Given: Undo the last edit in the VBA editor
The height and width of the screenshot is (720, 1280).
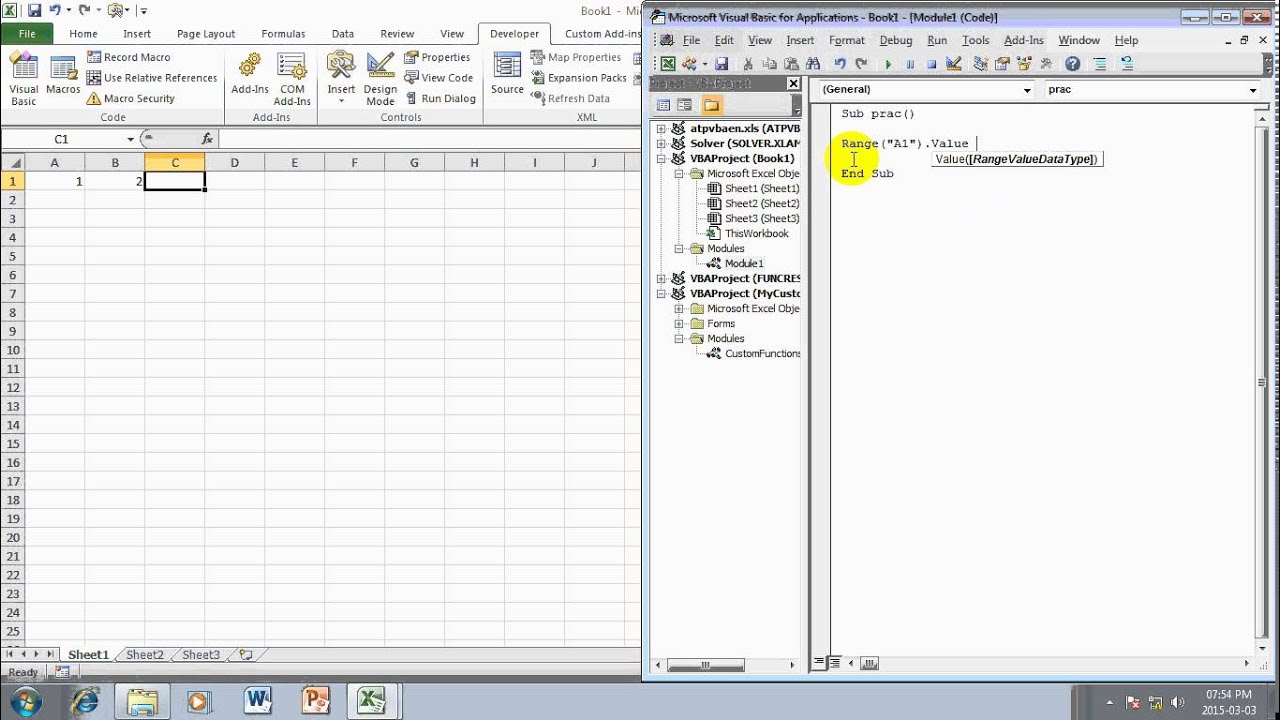Looking at the screenshot, I should tap(840, 64).
